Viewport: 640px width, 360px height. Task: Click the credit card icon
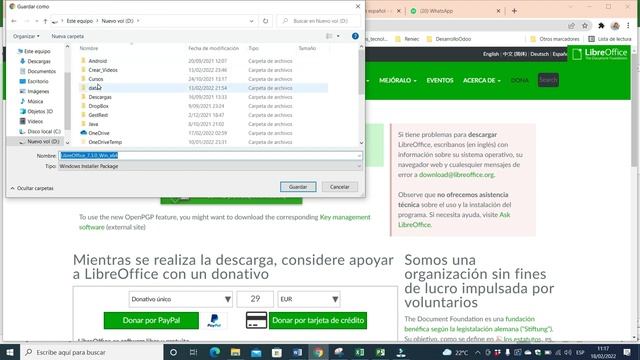pyautogui.click(x=256, y=320)
